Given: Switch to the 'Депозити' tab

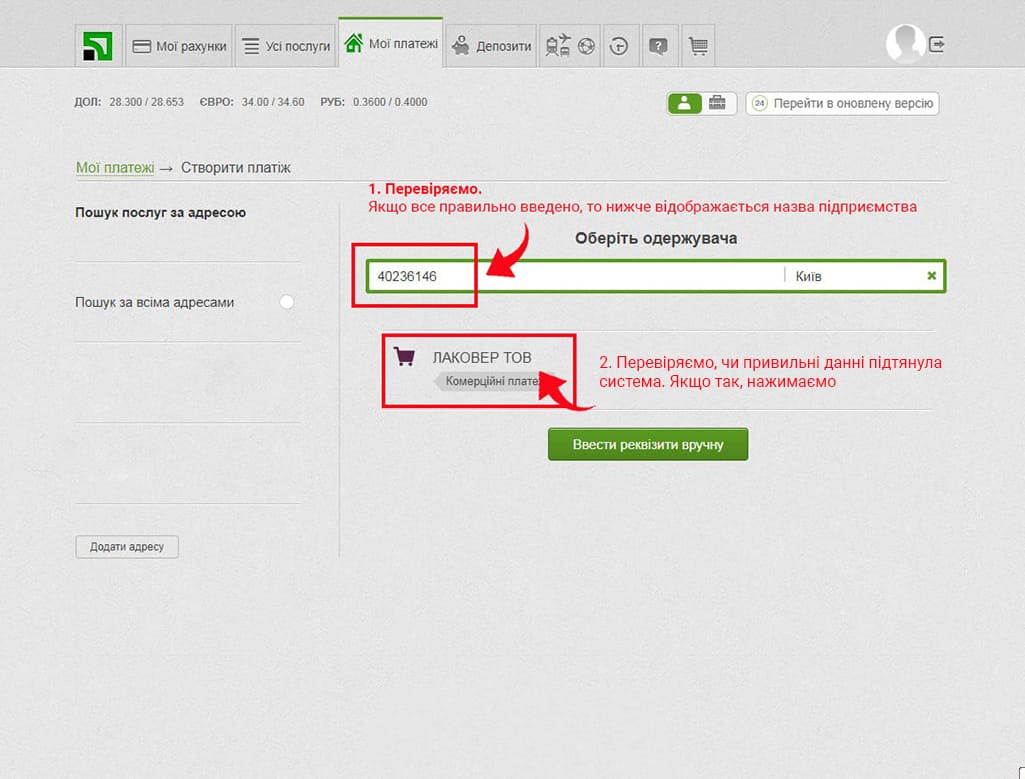Looking at the screenshot, I should 491,46.
